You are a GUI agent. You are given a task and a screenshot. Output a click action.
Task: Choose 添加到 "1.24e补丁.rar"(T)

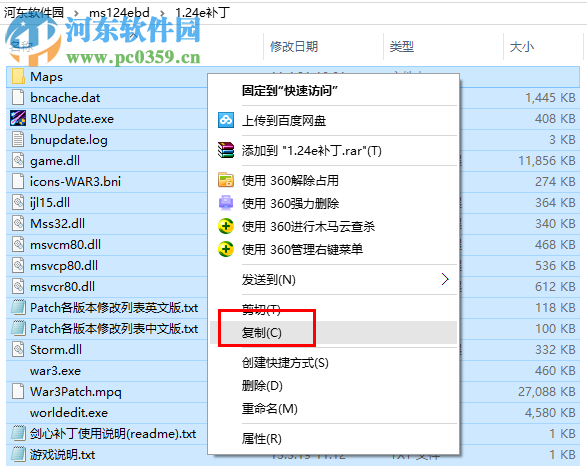pos(311,151)
